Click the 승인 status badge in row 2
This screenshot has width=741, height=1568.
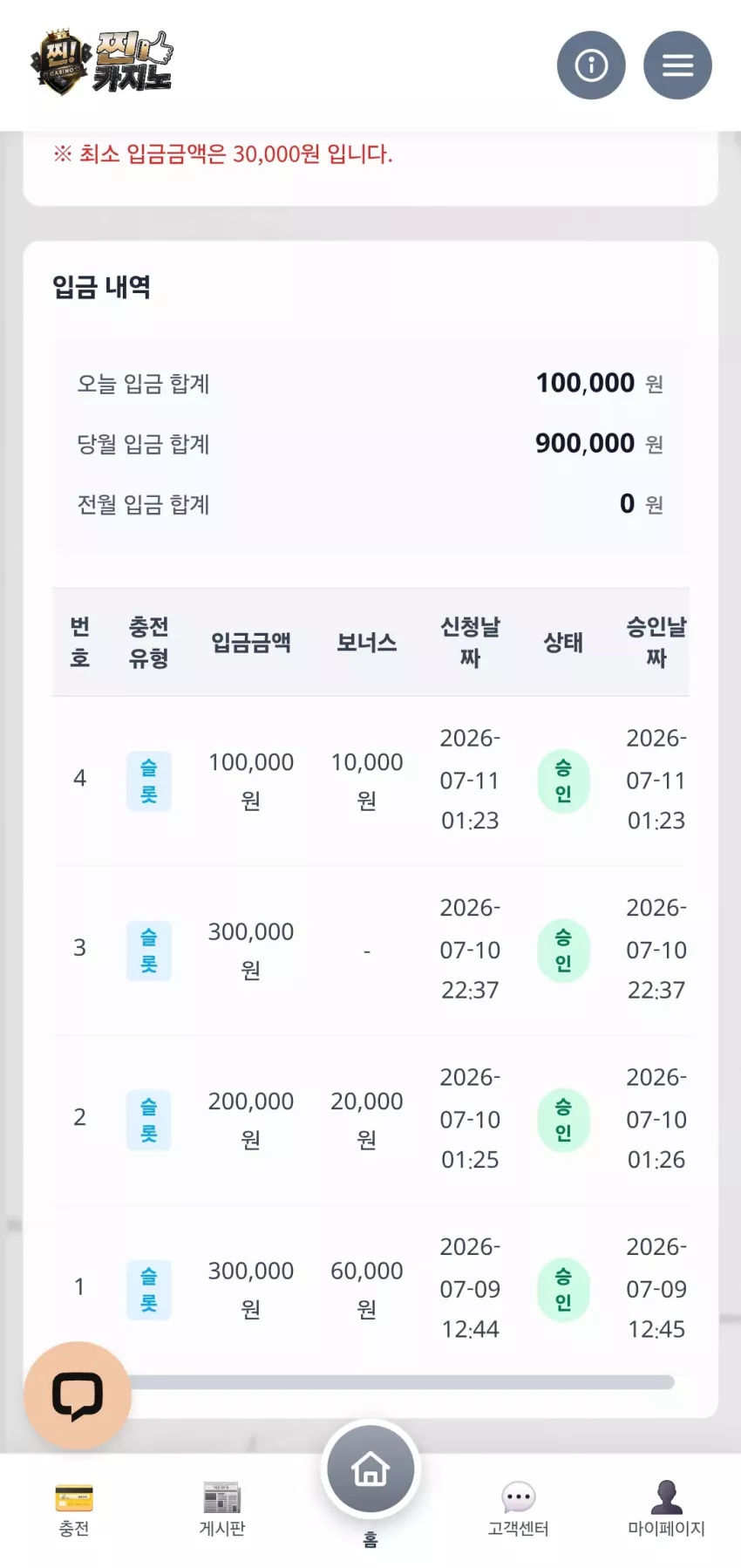click(563, 1120)
